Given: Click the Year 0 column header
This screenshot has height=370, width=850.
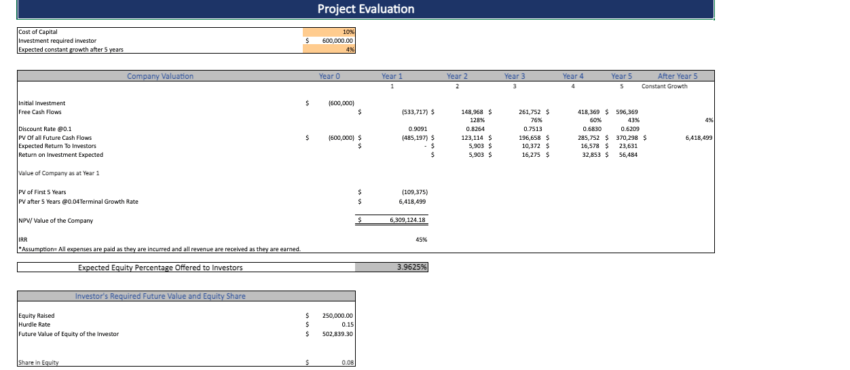Looking at the screenshot, I should tap(330, 76).
